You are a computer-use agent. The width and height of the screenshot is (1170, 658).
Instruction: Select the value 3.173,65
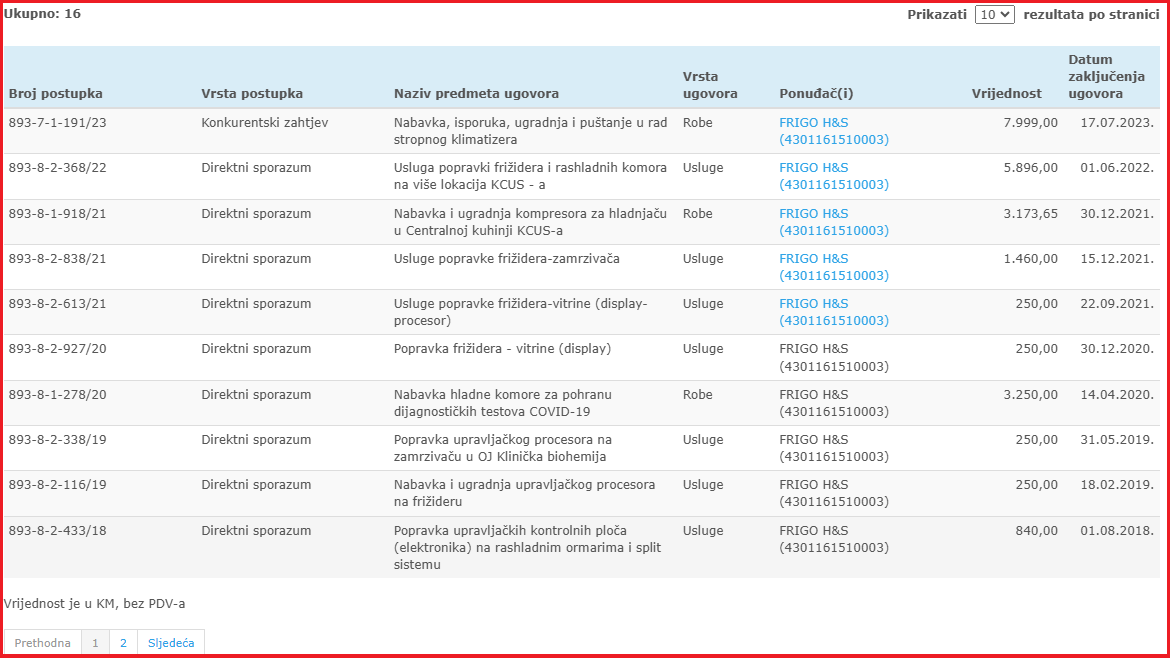(x=1030, y=213)
